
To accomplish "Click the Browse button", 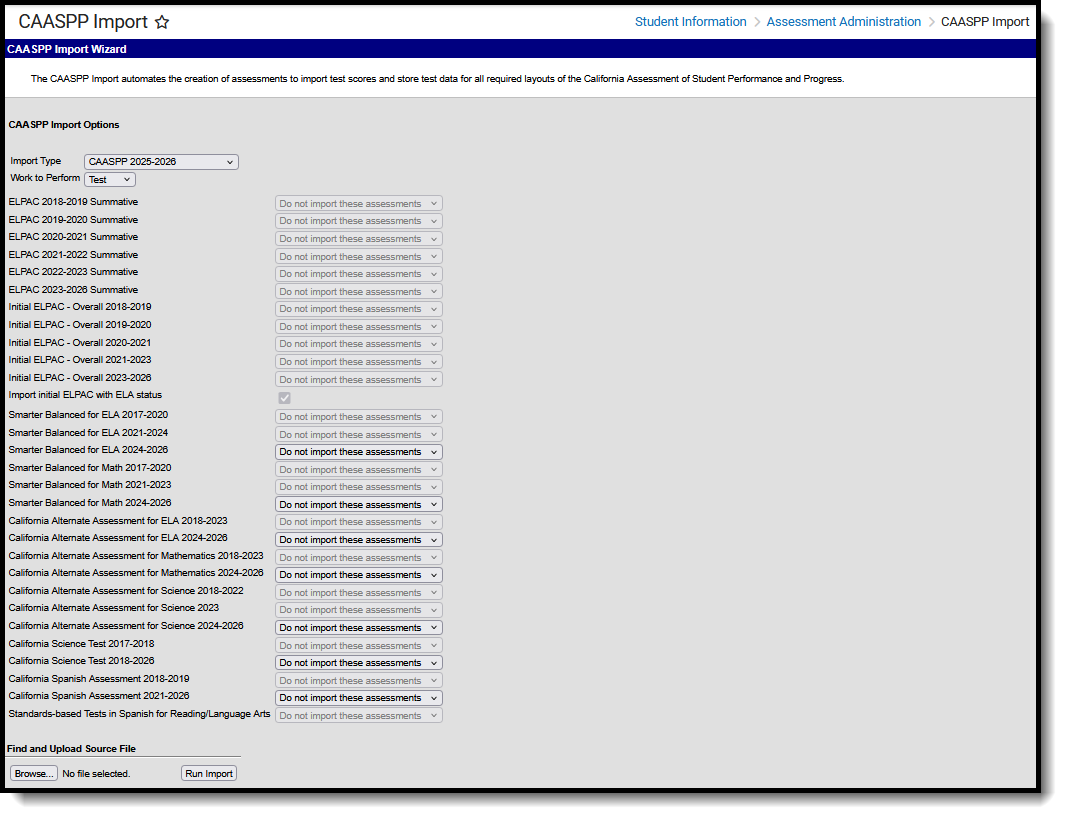I will (x=34, y=774).
